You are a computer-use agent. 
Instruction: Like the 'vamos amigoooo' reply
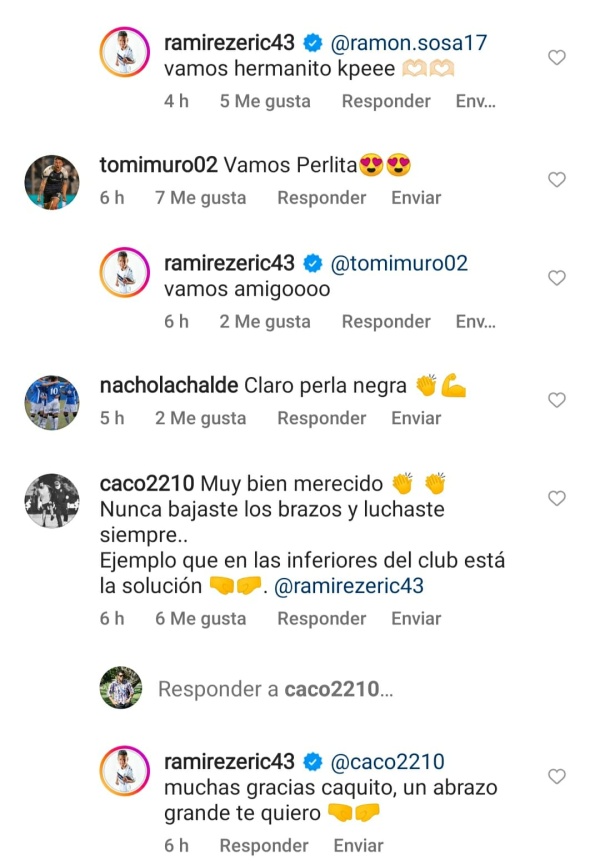pyautogui.click(x=557, y=278)
